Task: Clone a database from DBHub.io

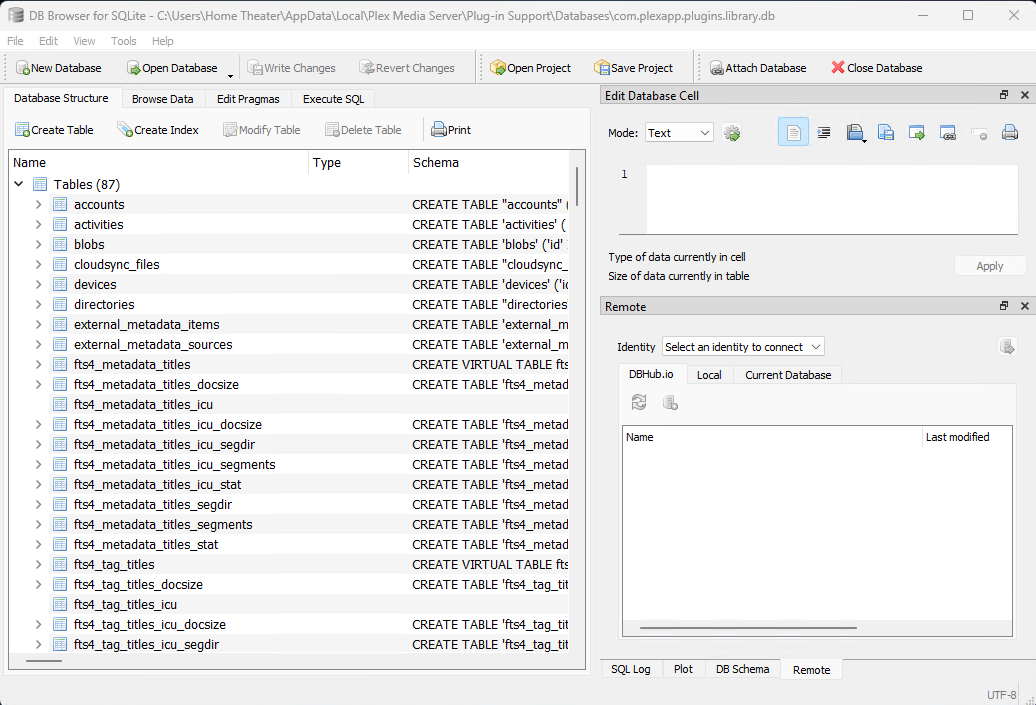Action: [669, 402]
